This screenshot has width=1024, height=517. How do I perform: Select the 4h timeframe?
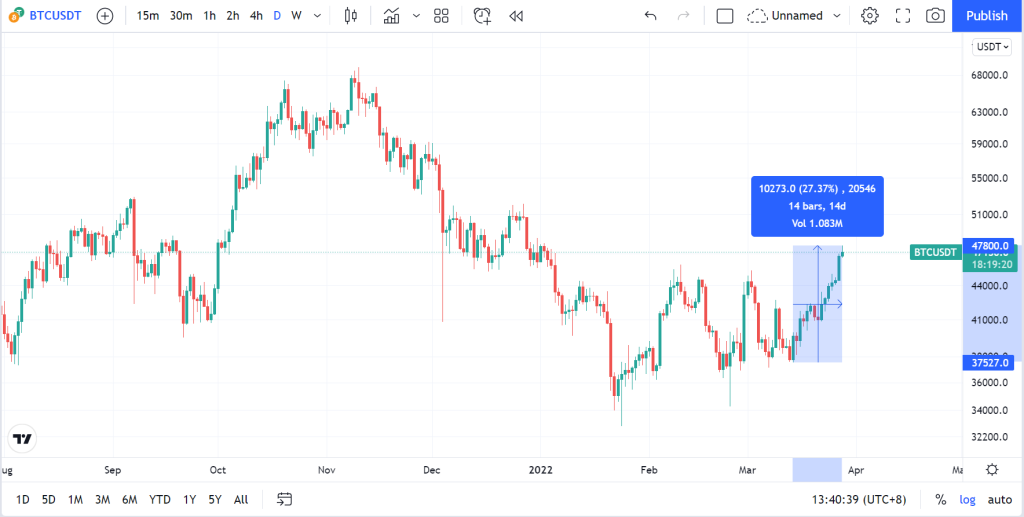pyautogui.click(x=256, y=16)
